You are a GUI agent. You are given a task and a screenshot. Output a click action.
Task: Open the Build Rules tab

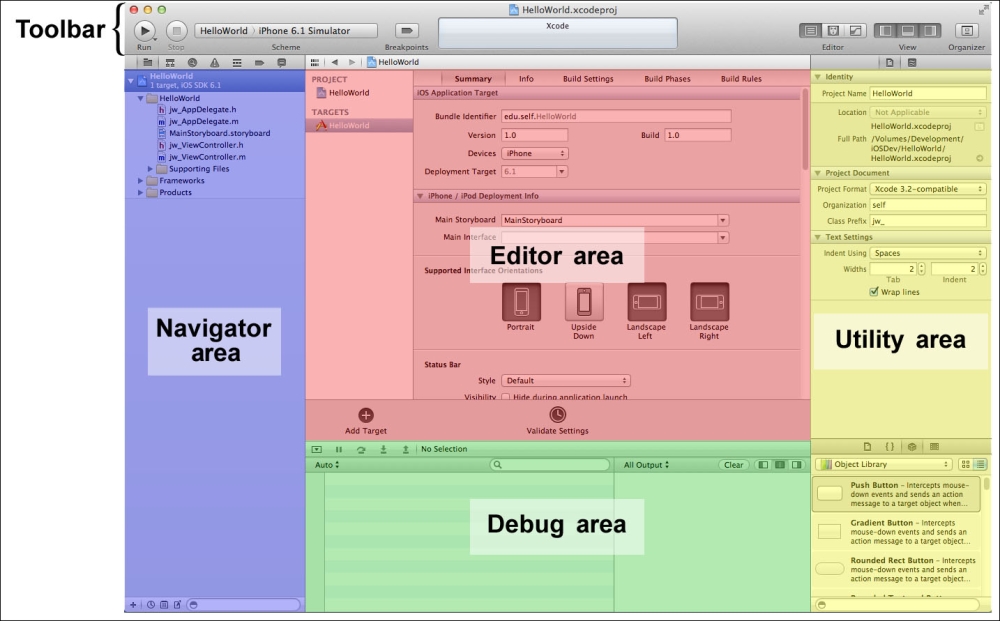point(741,79)
